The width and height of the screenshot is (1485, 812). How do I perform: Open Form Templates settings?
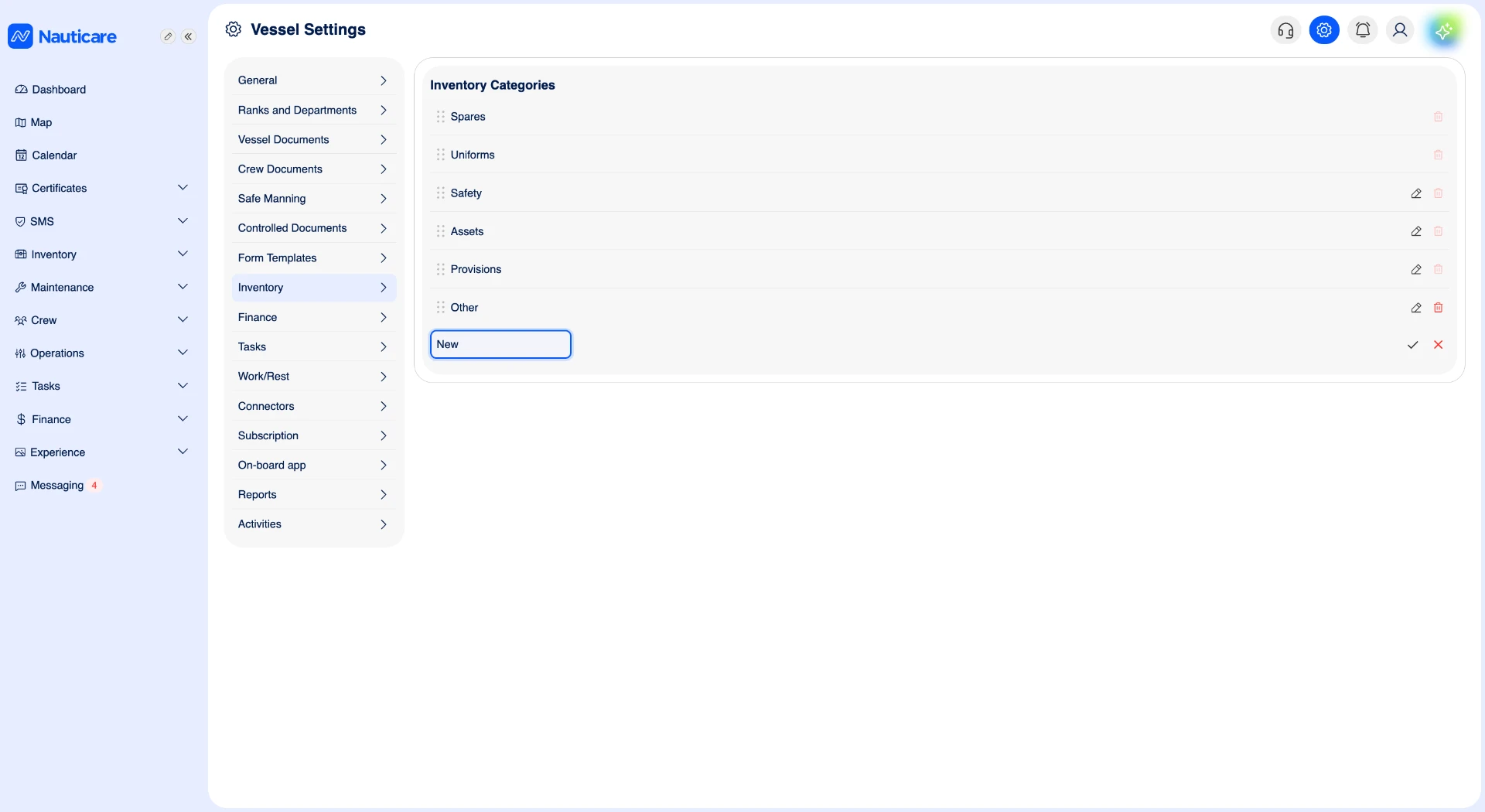point(313,258)
